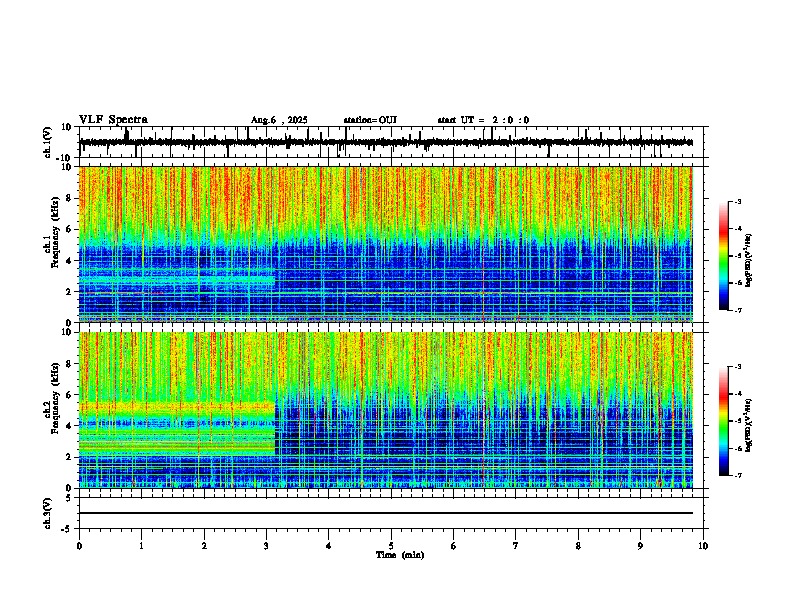792x612 pixels.
Task: Click the time axis tick label "4"
Action: pyautogui.click(x=328, y=546)
